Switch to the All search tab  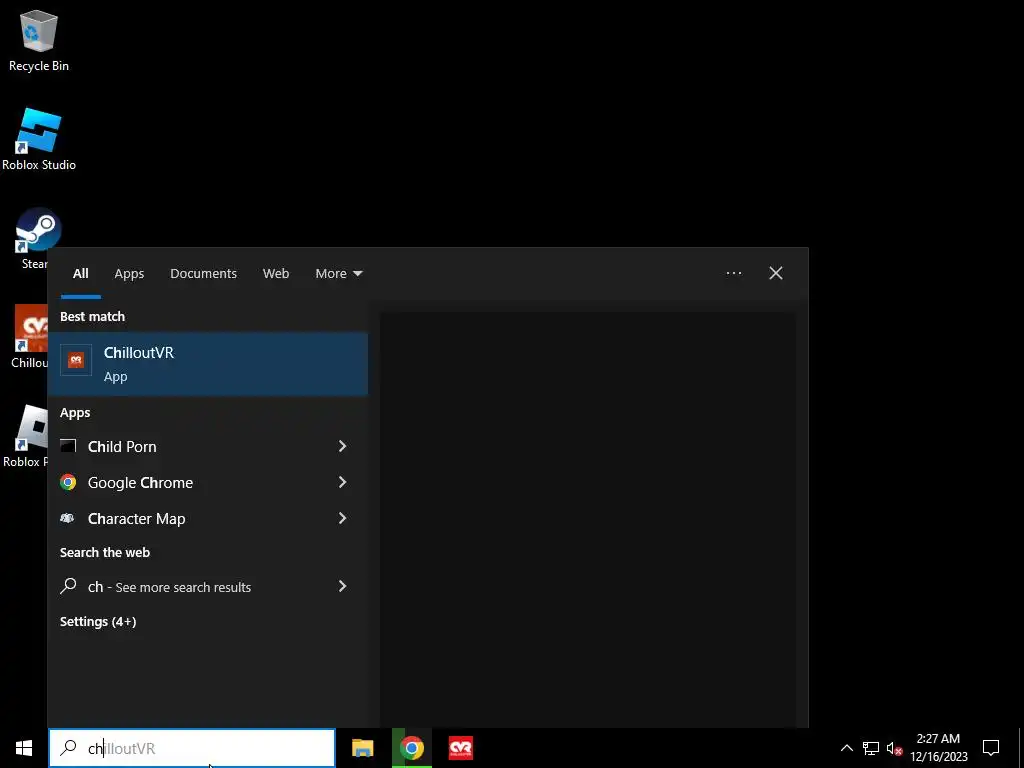point(80,274)
